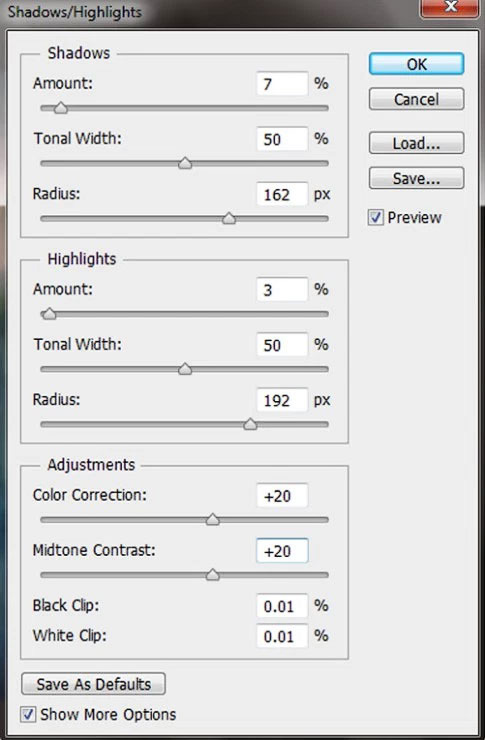Click the Shadows Radius slider handle
Image resolution: width=485 pixels, height=740 pixels.
pyautogui.click(x=229, y=219)
